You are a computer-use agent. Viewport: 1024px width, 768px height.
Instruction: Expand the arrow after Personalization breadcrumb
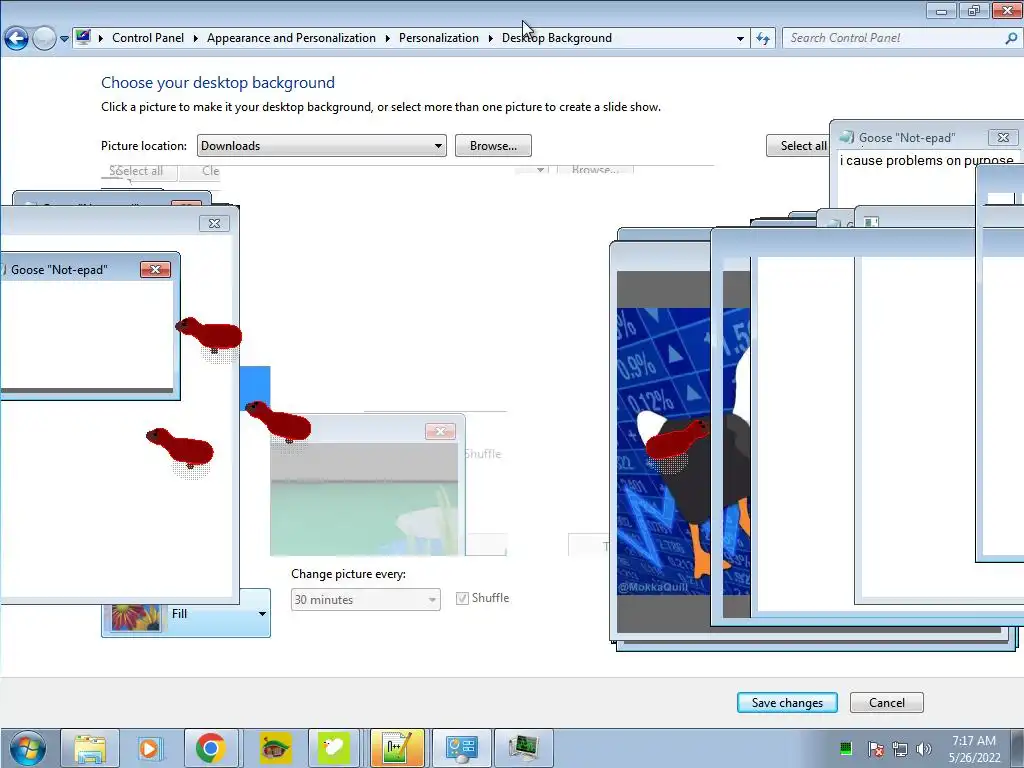coord(490,39)
